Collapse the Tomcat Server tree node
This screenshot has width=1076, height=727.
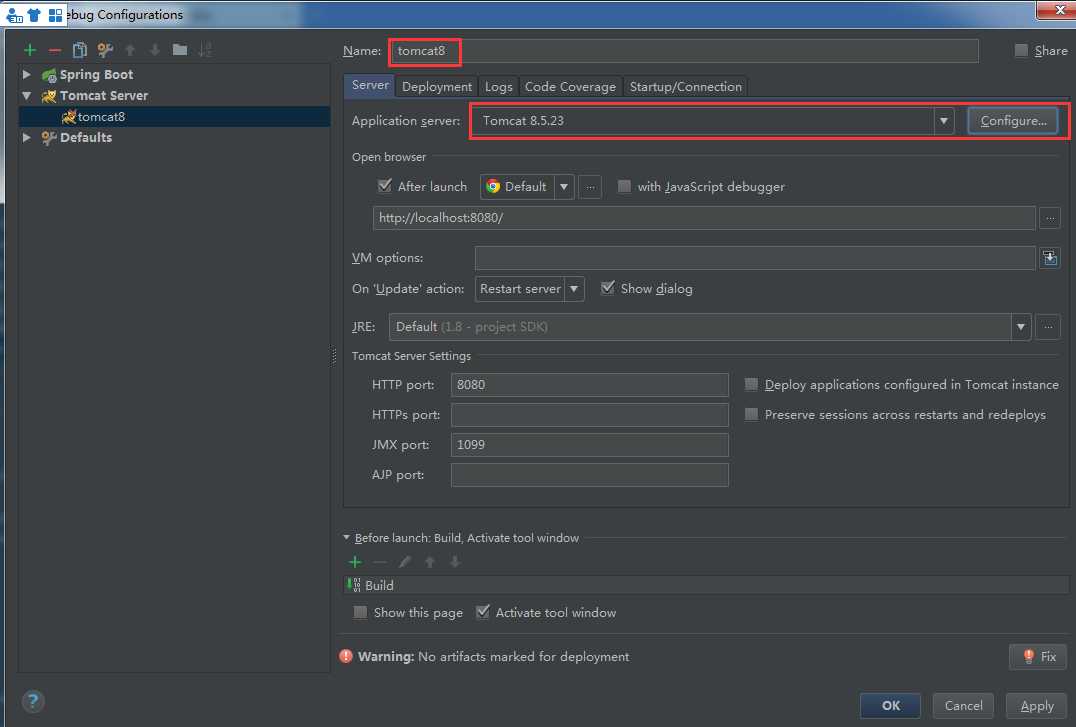click(x=26, y=95)
